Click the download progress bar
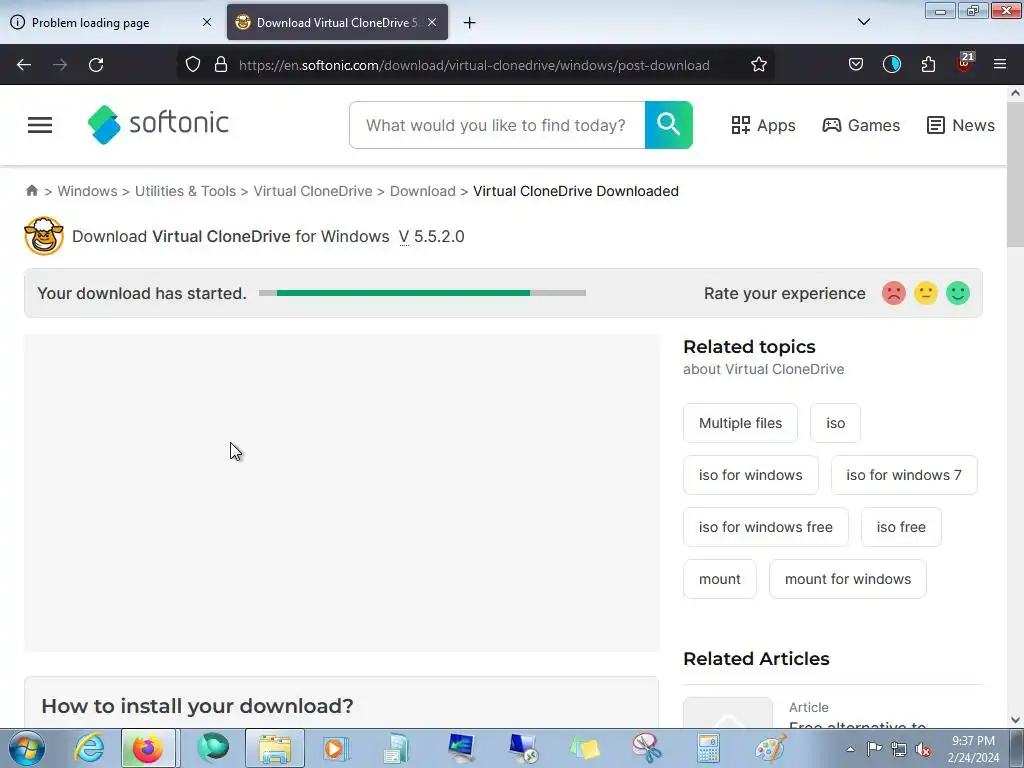This screenshot has width=1024, height=768. (x=423, y=293)
